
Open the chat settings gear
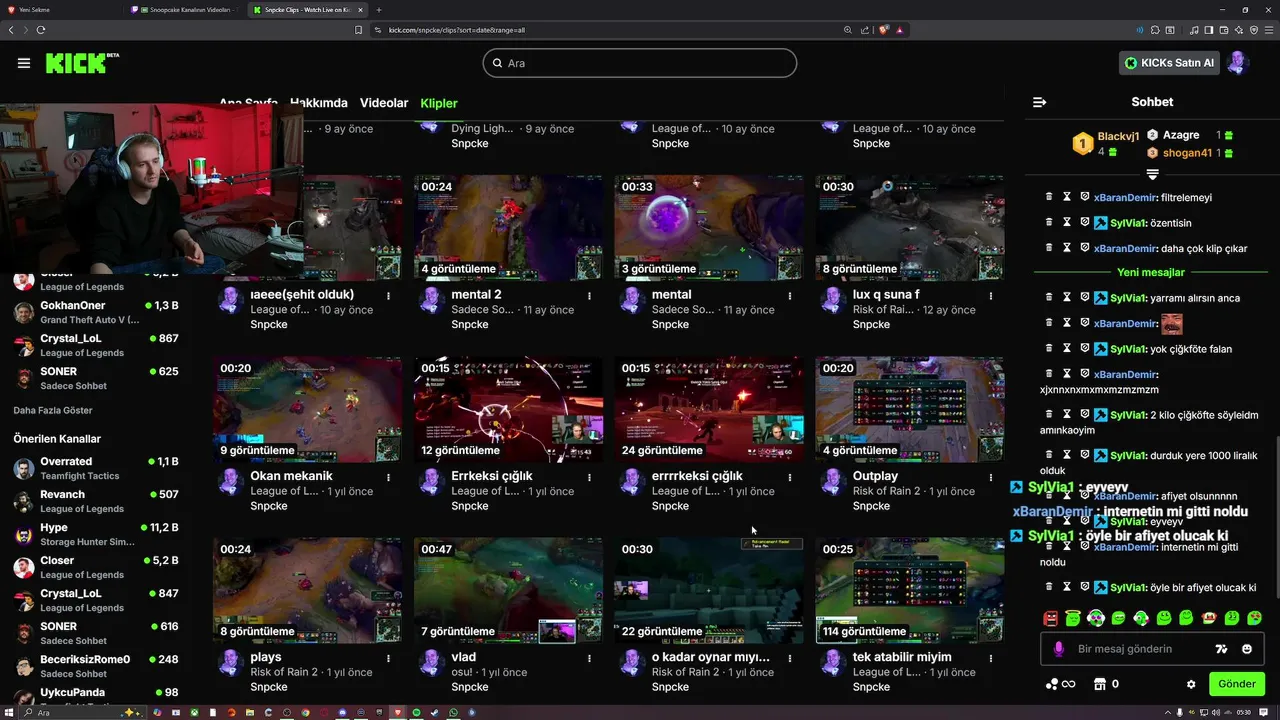(x=1191, y=684)
